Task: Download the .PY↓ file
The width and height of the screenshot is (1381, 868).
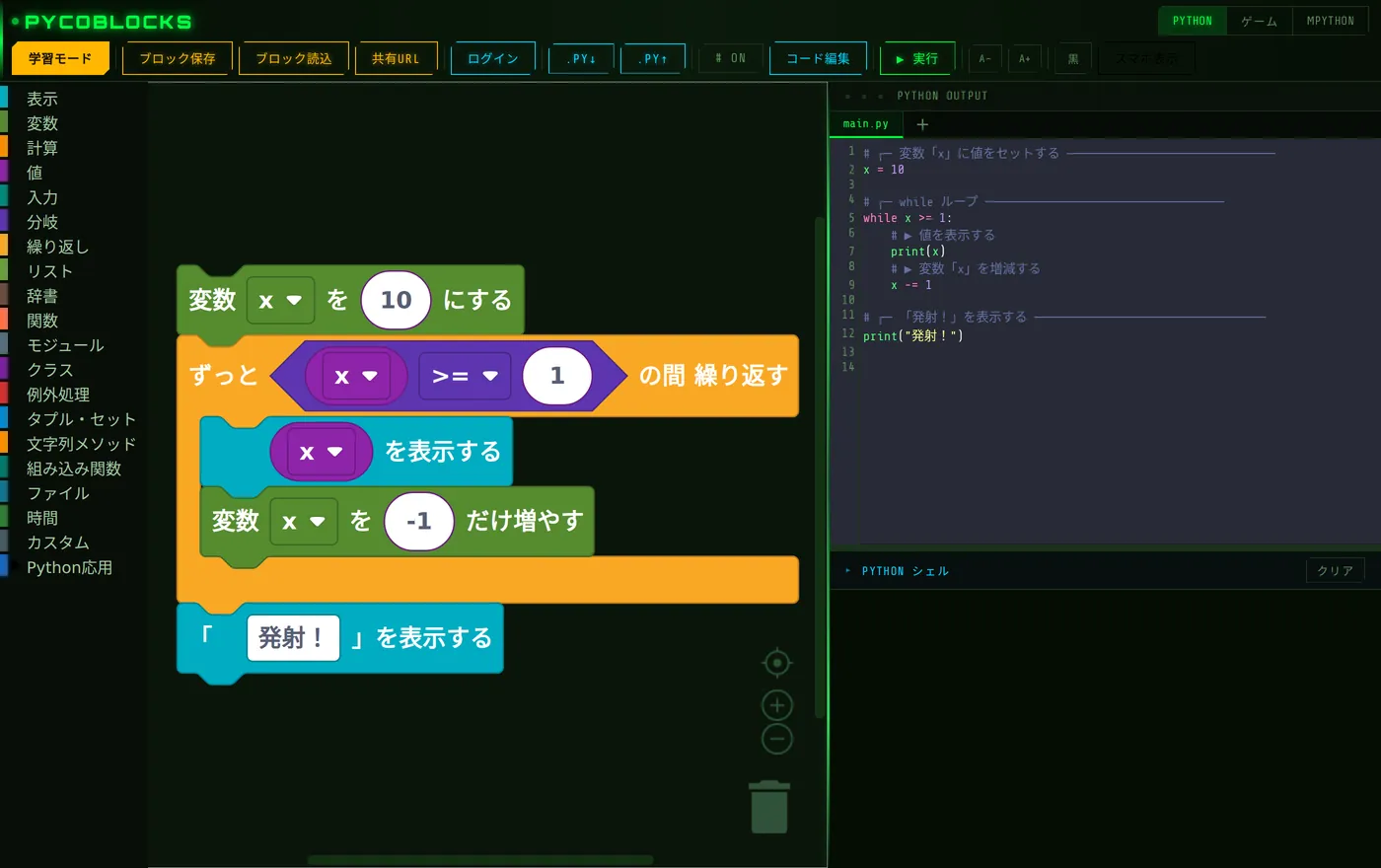Action: (581, 58)
